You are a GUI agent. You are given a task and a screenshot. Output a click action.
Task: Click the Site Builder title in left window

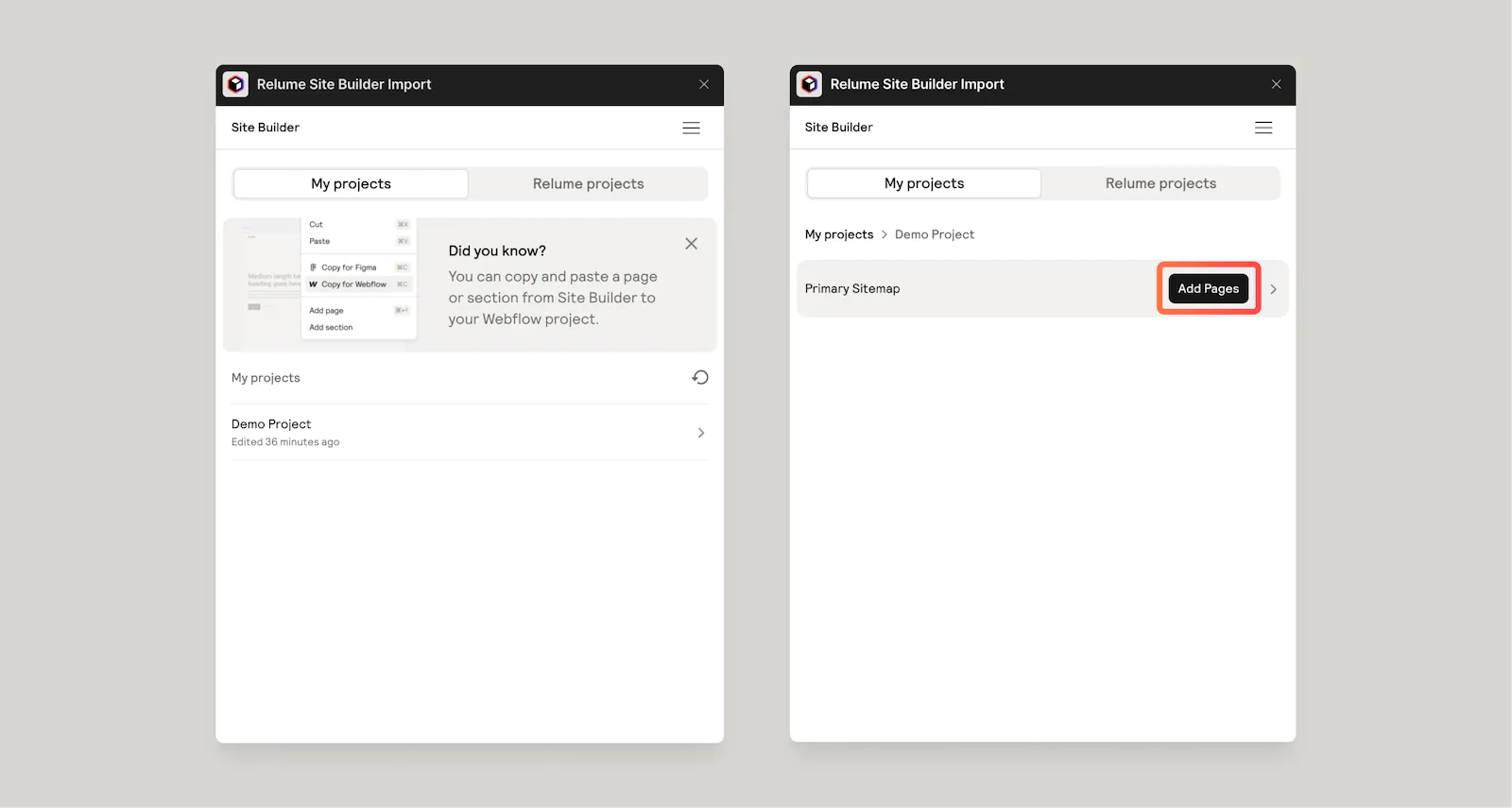pos(266,128)
